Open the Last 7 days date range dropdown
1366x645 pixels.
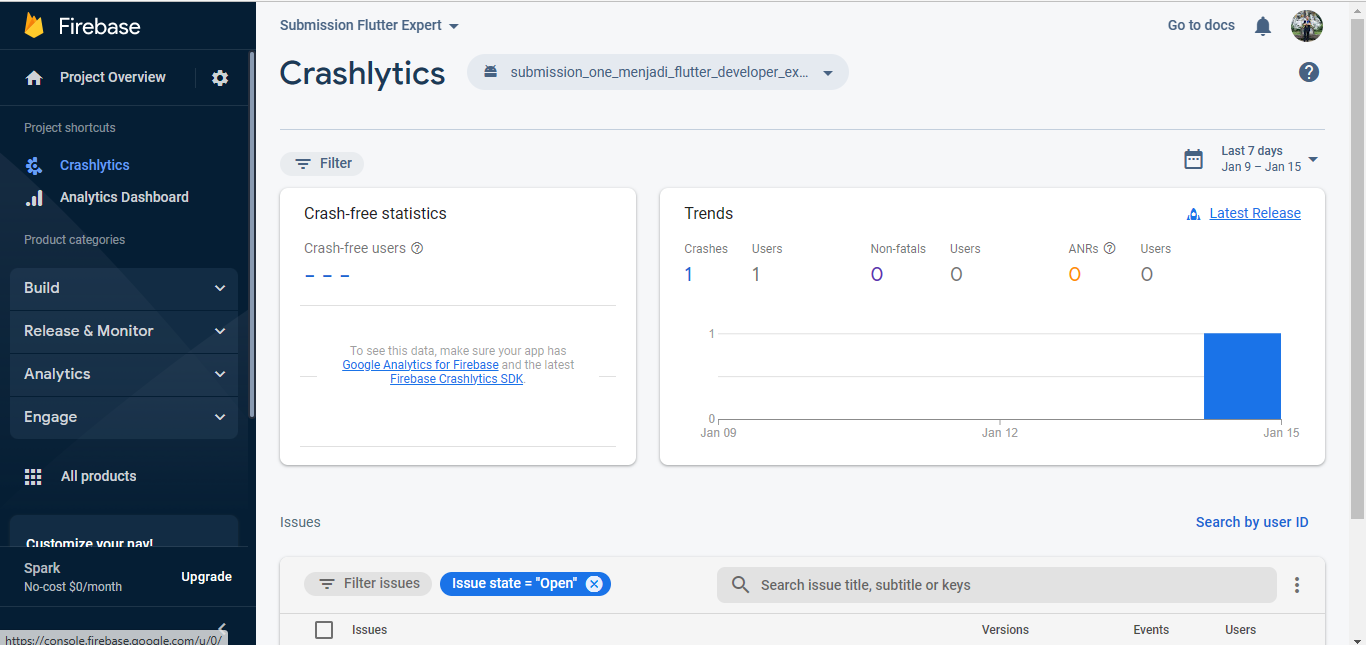click(x=1313, y=158)
